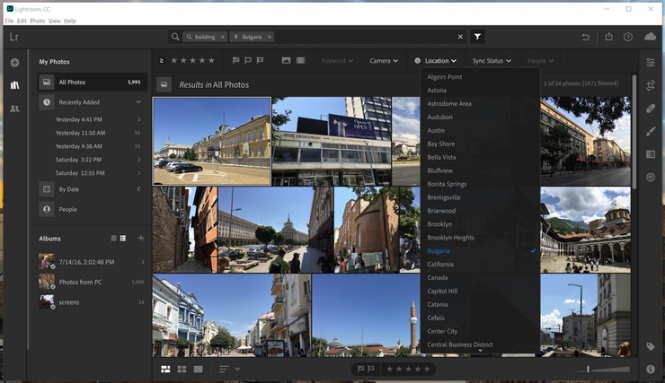The image size is (665, 383).
Task: Choose Canada from location list
Action: 437,277
